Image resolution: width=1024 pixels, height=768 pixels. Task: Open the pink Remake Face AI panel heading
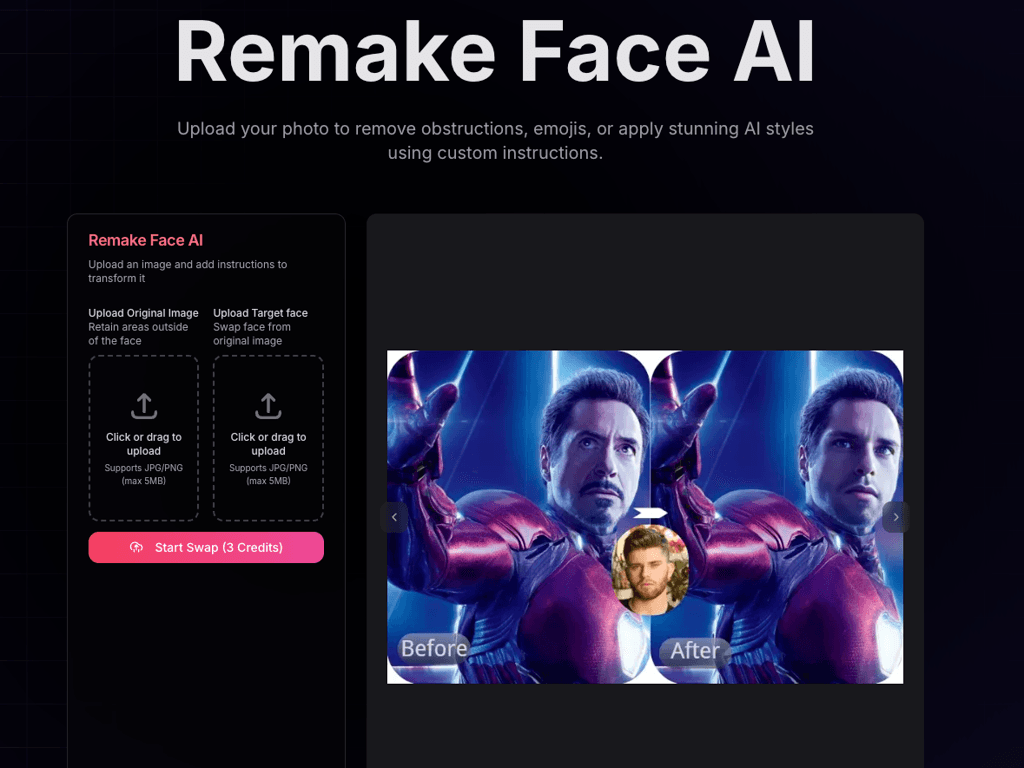point(145,240)
